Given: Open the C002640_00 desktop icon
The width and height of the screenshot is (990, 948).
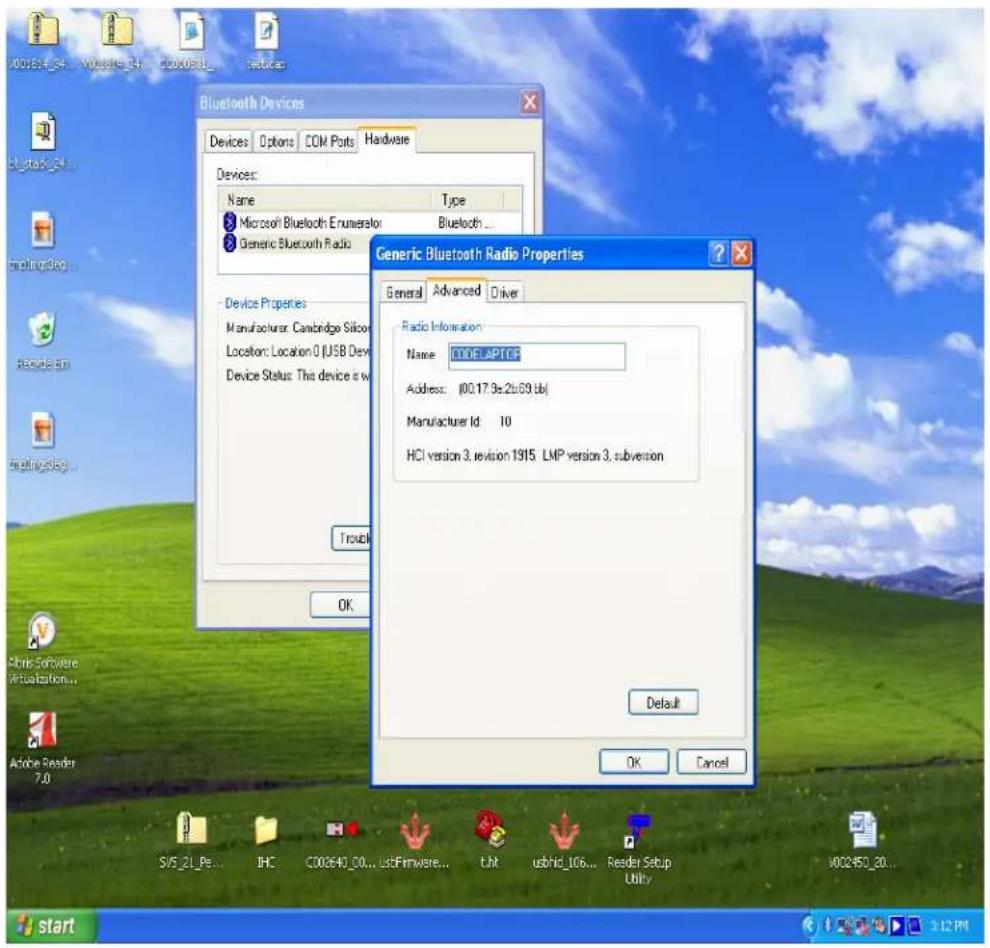Looking at the screenshot, I should point(342,829).
